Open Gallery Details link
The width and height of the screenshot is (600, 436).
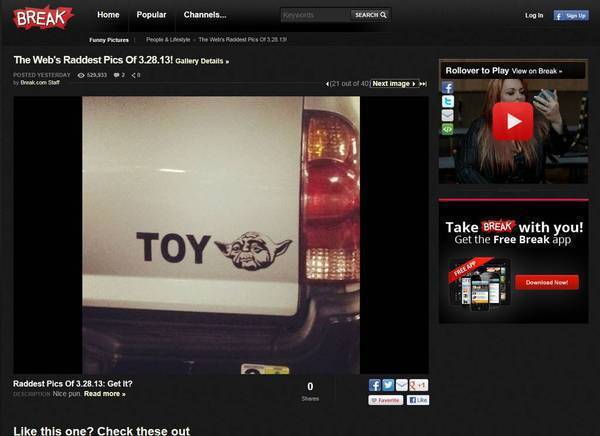[x=202, y=61]
